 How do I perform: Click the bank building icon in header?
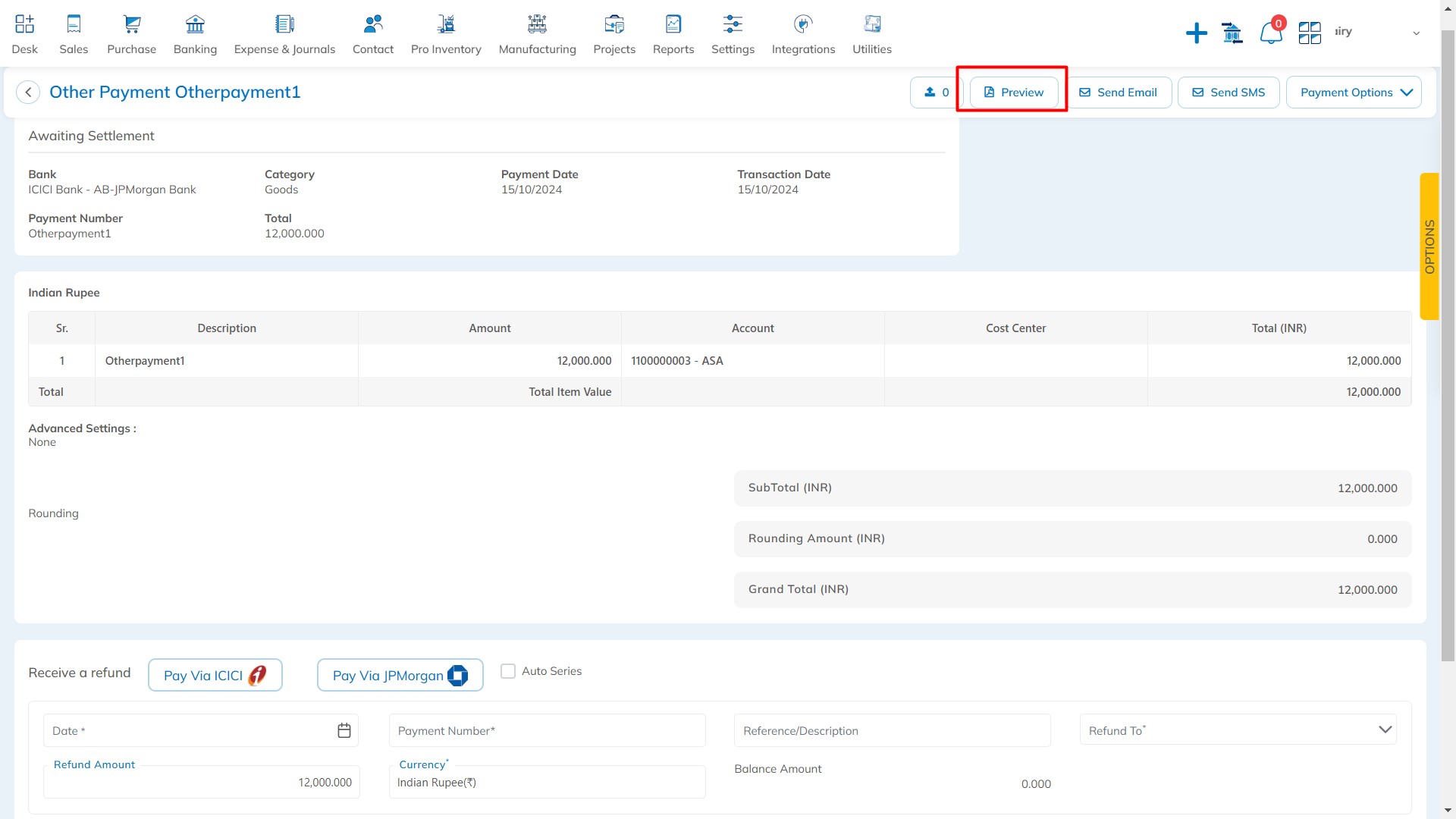pyautogui.click(x=1232, y=33)
